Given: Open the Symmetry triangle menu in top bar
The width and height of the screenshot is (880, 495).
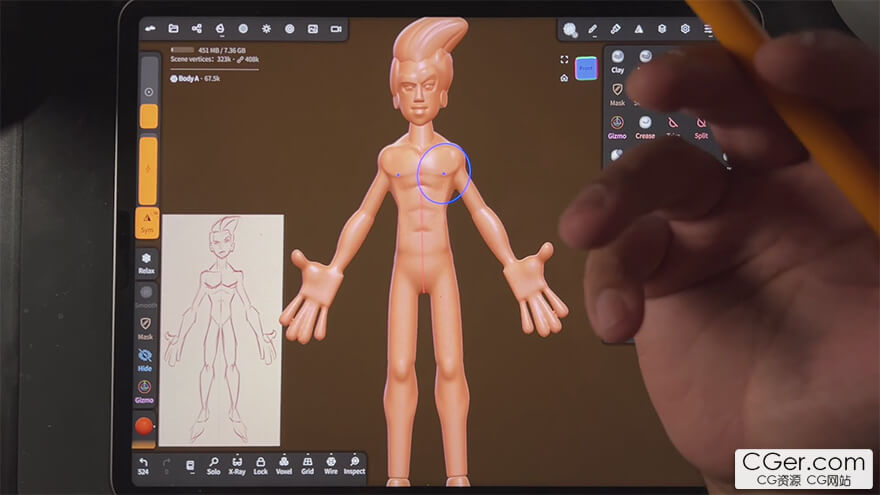Looking at the screenshot, I should 639,29.
